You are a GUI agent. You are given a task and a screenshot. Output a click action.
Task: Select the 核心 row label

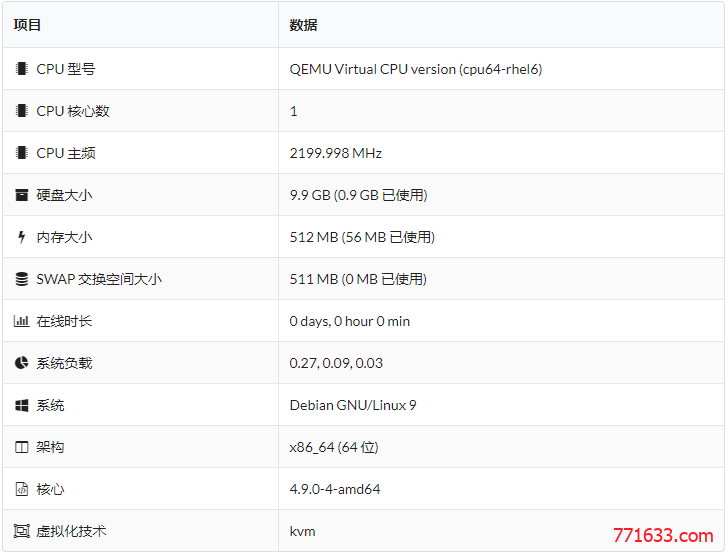click(x=50, y=489)
